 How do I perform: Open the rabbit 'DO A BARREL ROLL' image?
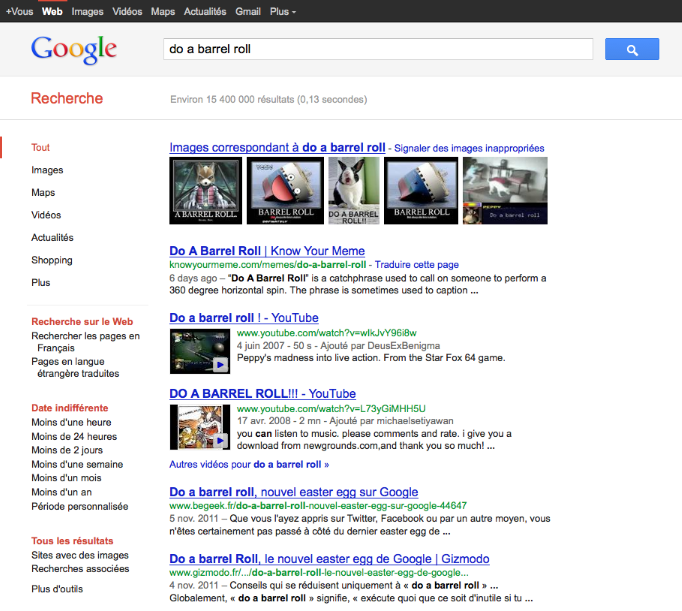pos(354,191)
